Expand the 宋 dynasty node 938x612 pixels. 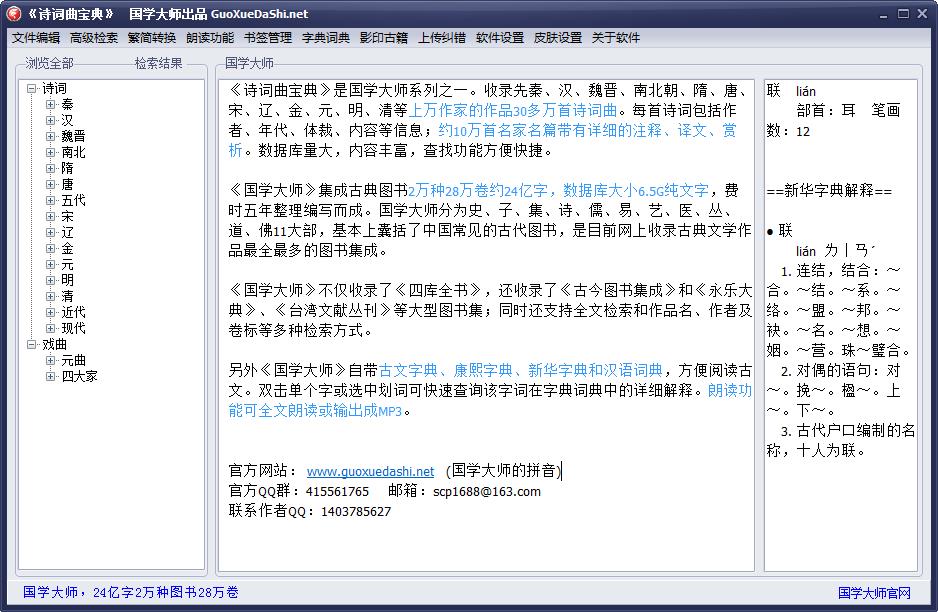[x=51, y=217]
